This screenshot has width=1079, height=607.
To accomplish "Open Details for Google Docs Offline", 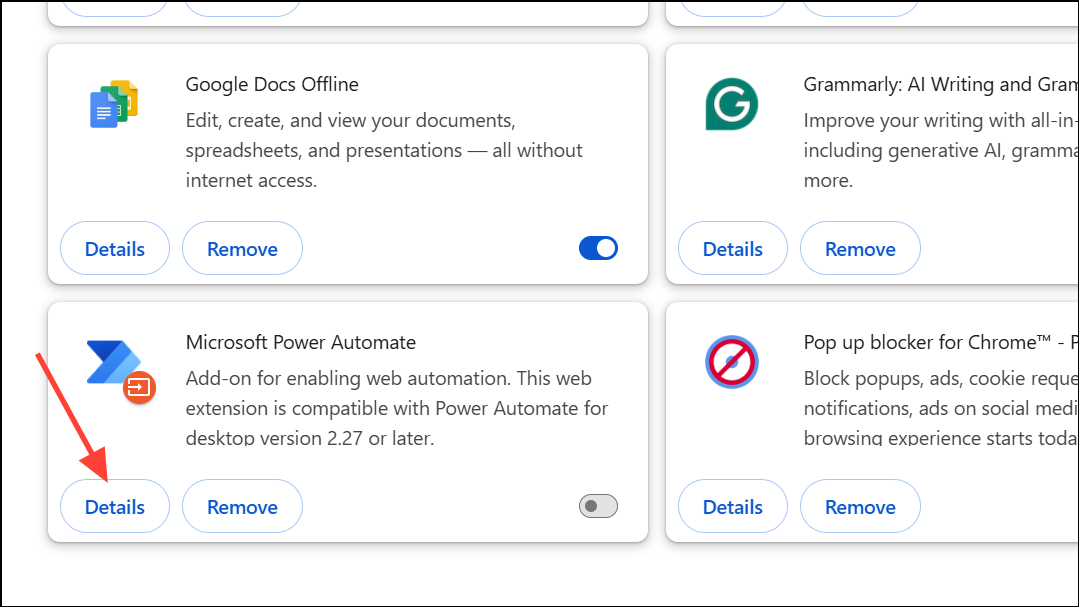I will click(x=114, y=247).
